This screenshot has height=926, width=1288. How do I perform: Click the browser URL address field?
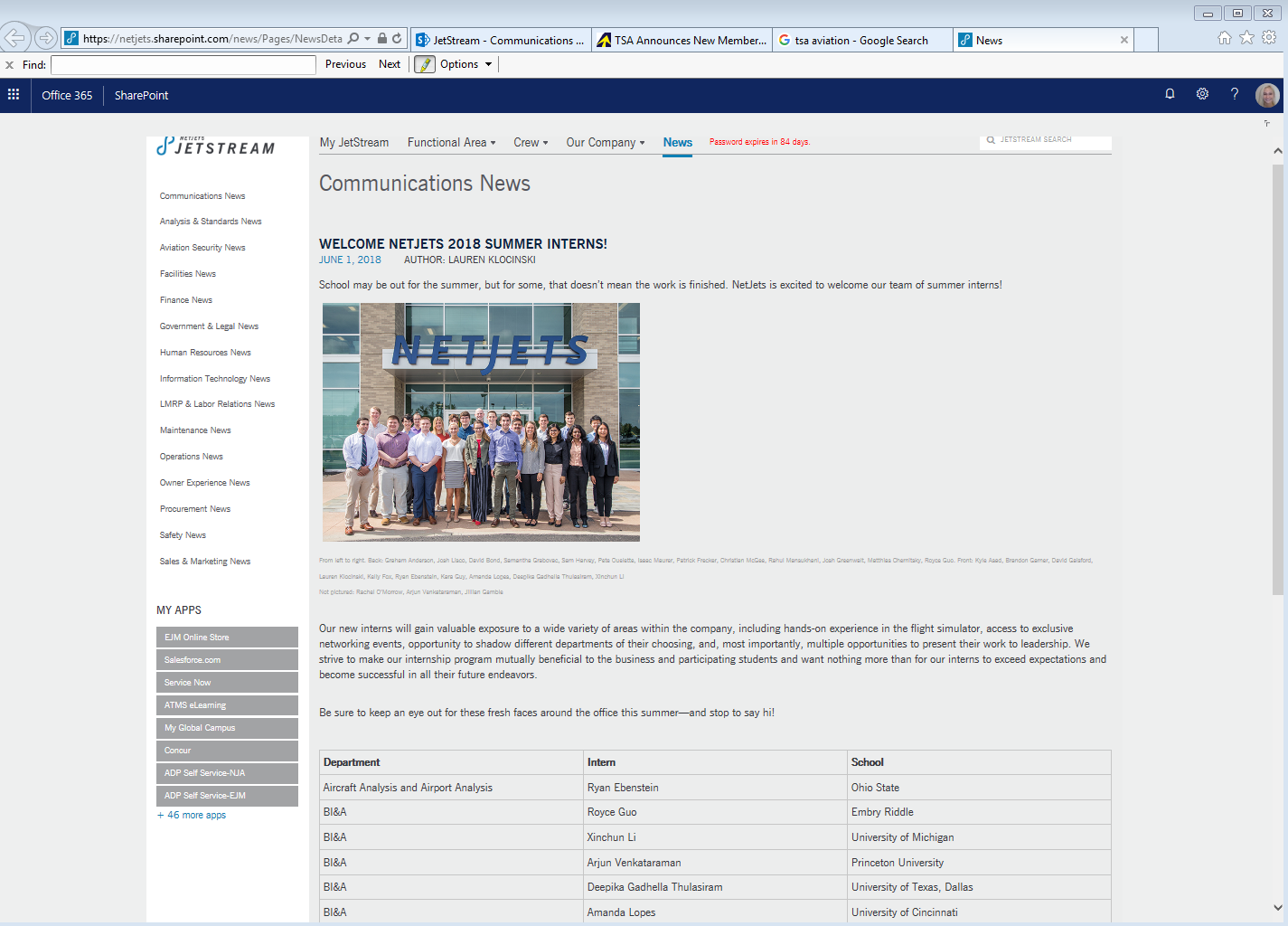click(x=212, y=39)
